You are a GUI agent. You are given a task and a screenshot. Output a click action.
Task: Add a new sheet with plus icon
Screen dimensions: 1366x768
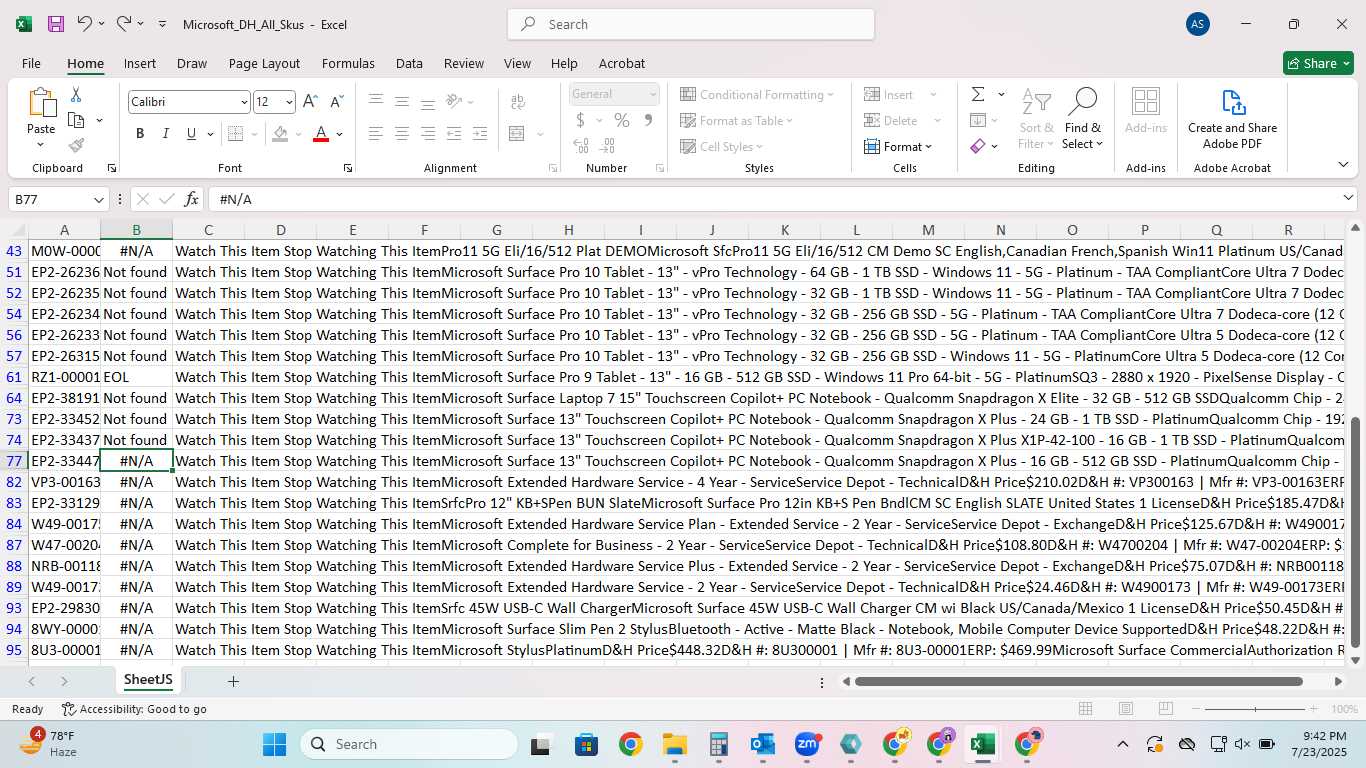tap(233, 681)
